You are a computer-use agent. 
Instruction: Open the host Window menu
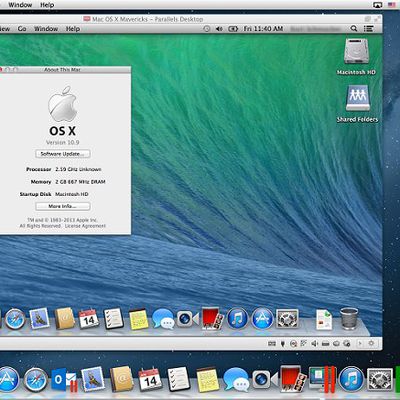coord(20,5)
